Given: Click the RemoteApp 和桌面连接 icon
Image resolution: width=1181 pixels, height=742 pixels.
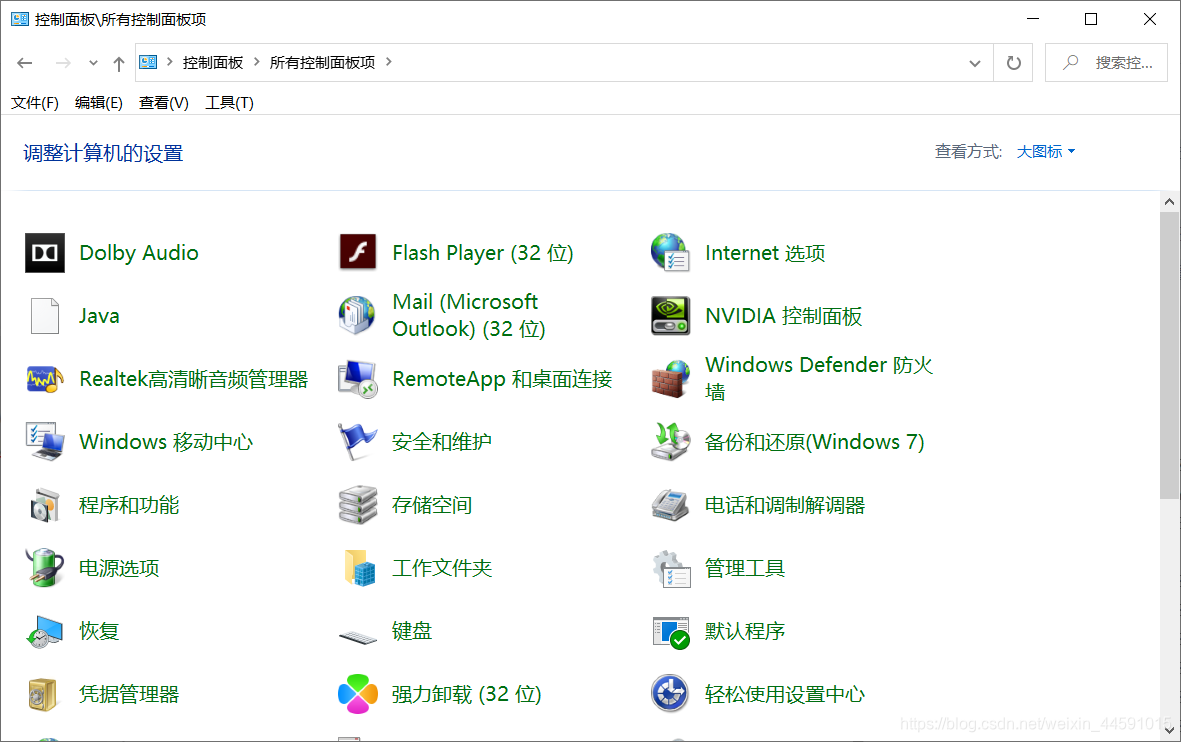Looking at the screenshot, I should click(x=358, y=379).
